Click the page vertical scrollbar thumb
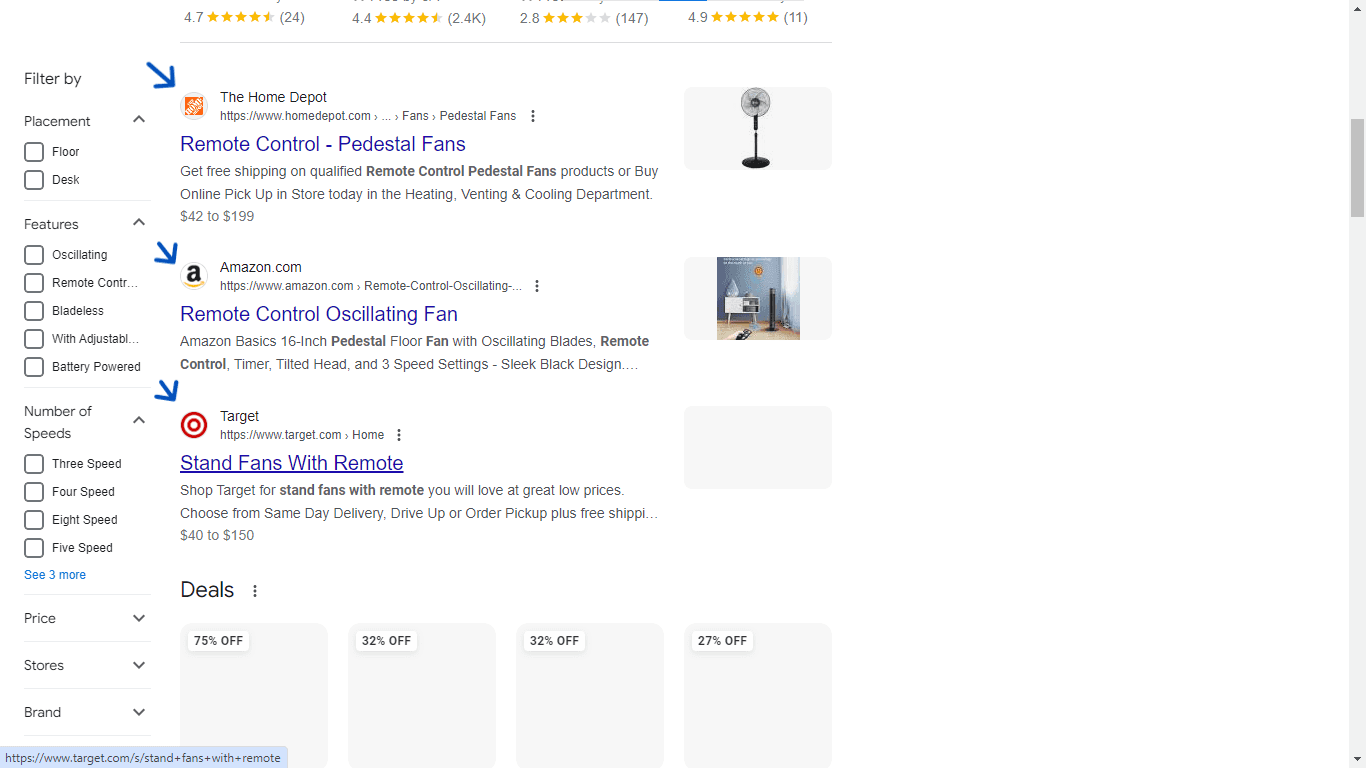Viewport: 1366px width, 768px height. [1357, 167]
